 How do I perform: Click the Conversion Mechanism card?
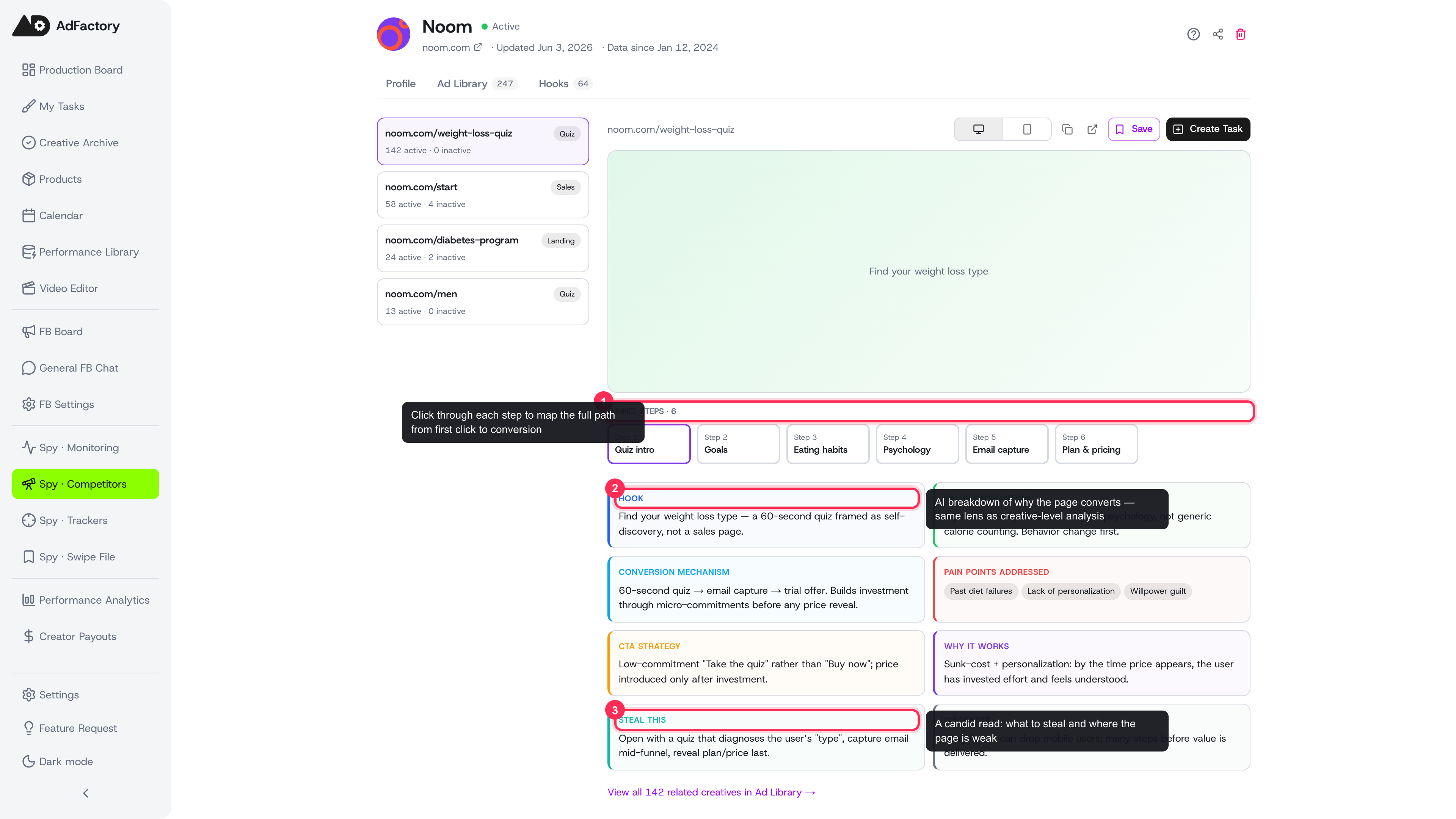[766, 589]
